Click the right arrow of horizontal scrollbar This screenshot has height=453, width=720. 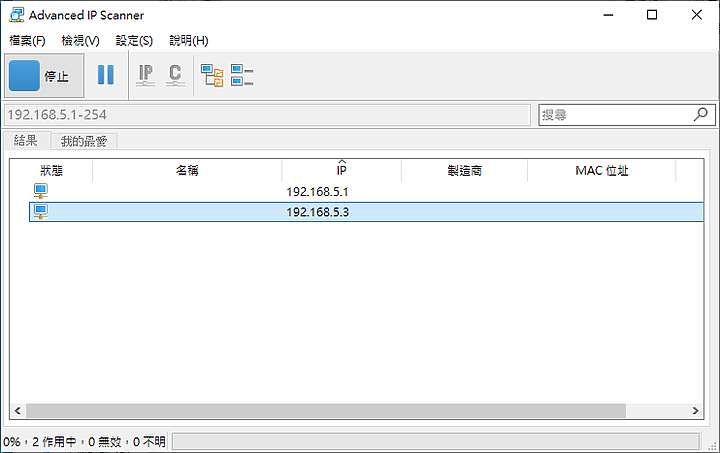coord(695,411)
